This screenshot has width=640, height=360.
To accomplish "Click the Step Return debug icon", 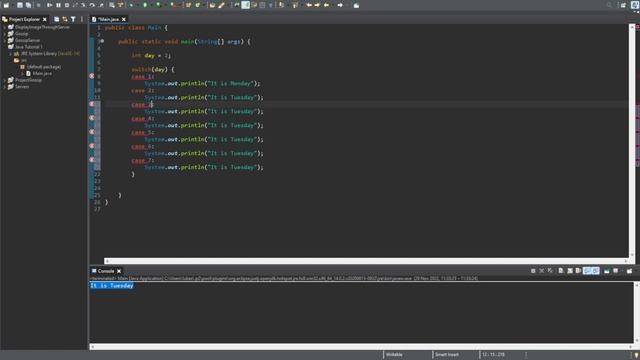I will click(101, 5).
